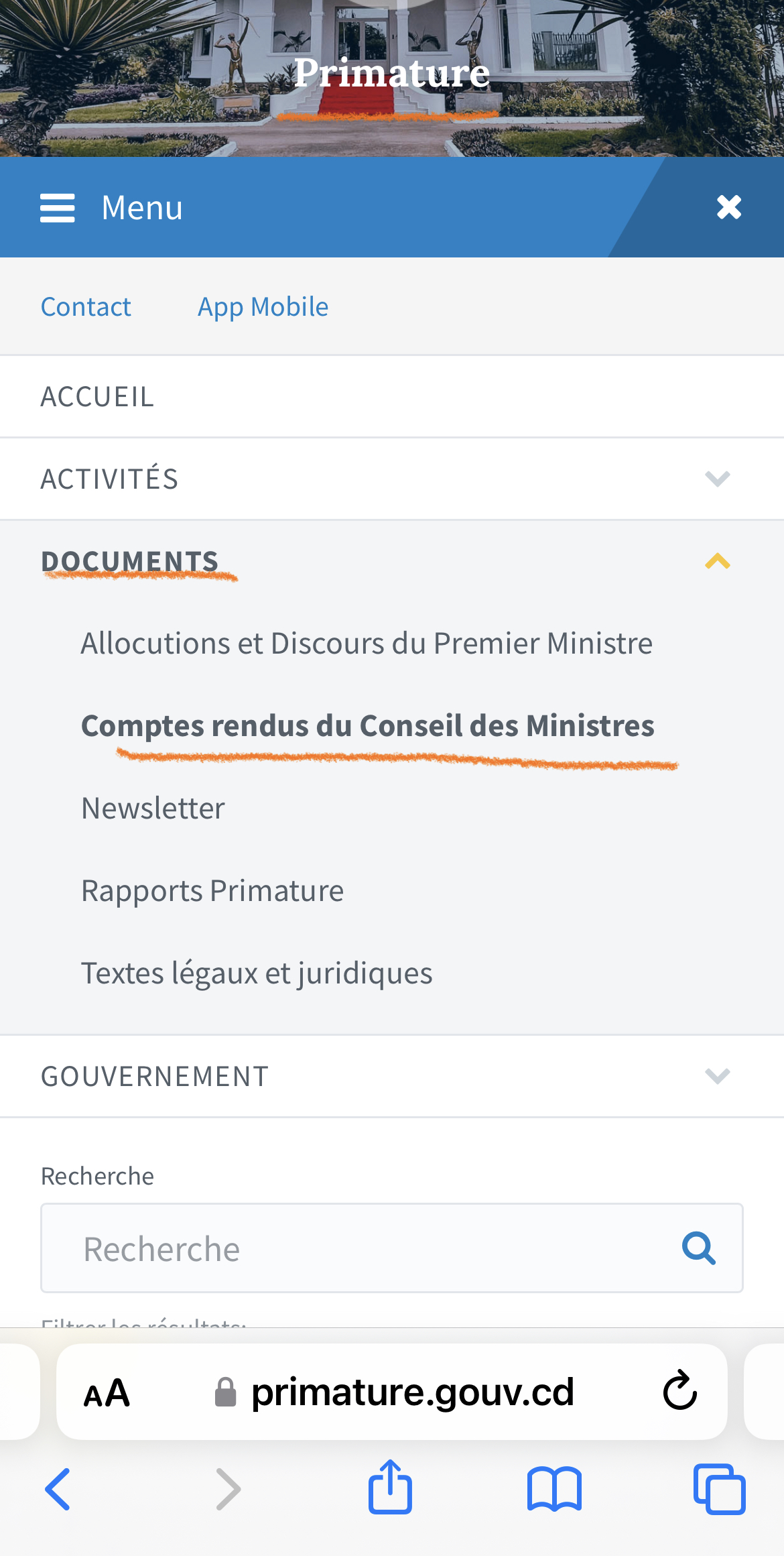Open the AA reader text options

coord(107,1393)
